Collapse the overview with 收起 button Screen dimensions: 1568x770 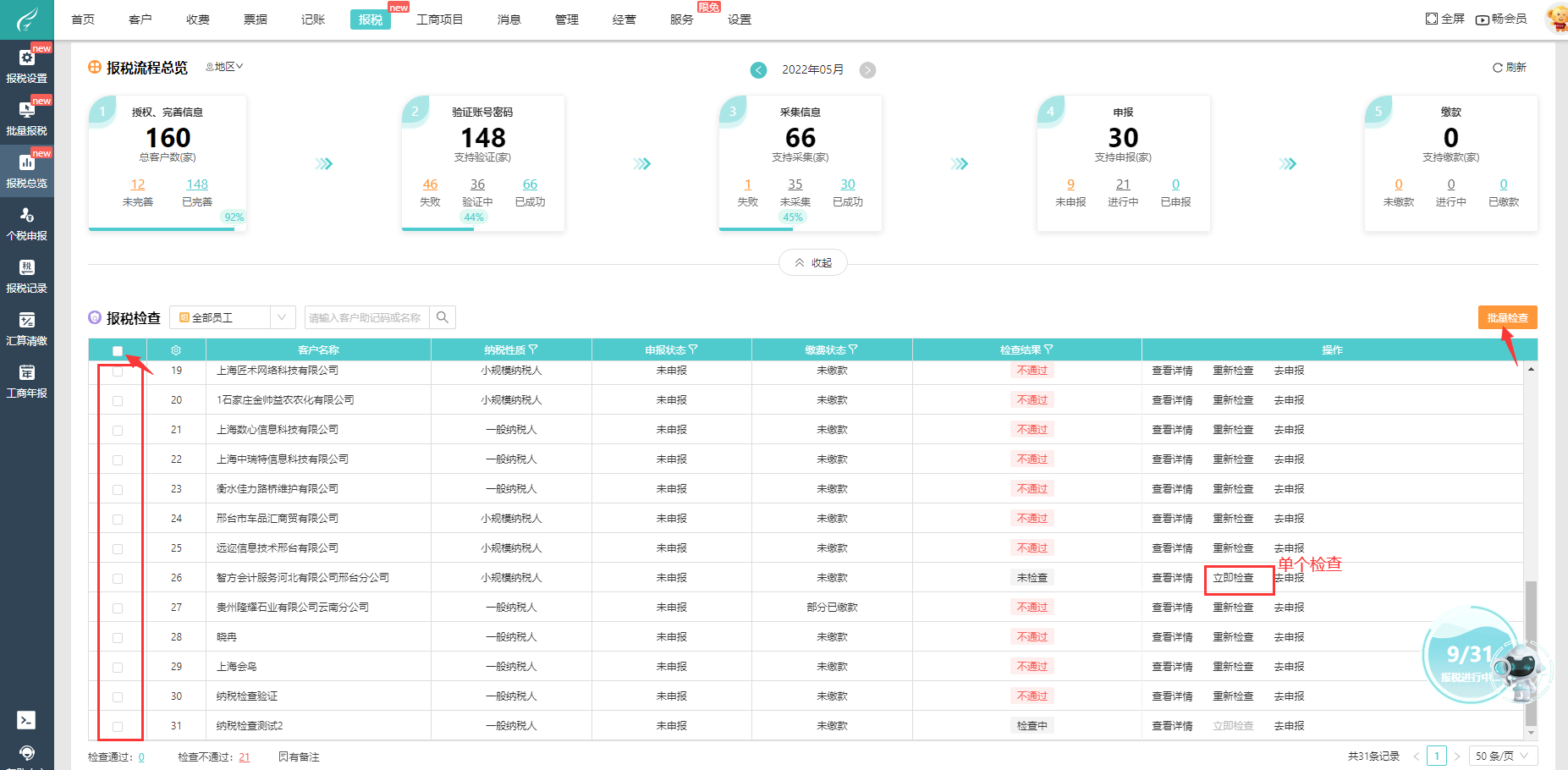[812, 263]
